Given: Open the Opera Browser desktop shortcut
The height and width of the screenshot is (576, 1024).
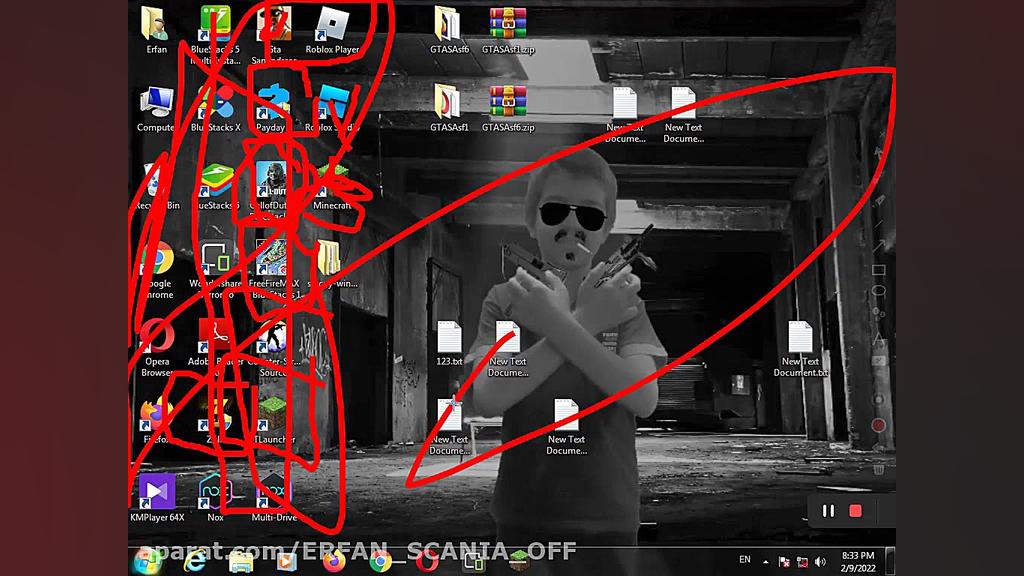Looking at the screenshot, I should click(157, 336).
